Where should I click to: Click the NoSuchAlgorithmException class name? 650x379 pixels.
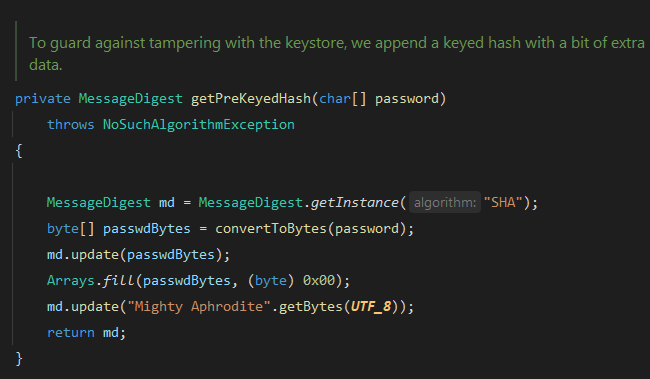click(x=199, y=124)
